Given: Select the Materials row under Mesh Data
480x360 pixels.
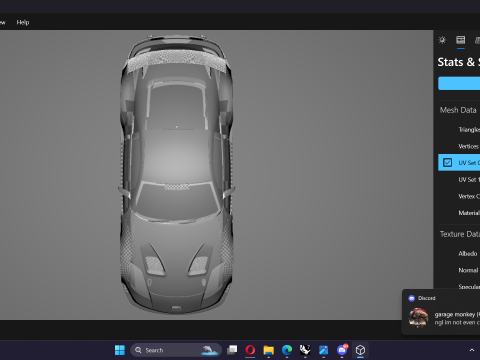Looking at the screenshot, I should click(x=459, y=213).
